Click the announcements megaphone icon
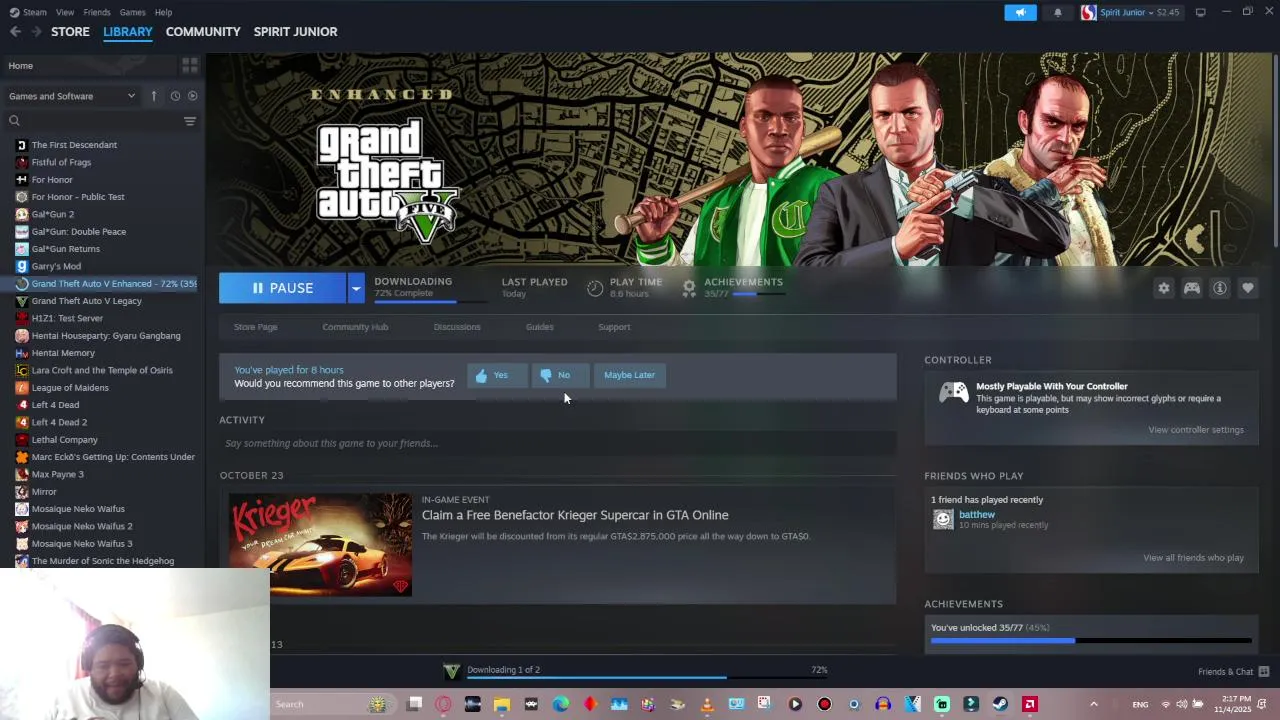Screen dimensions: 1280x720 click(x=1020, y=12)
